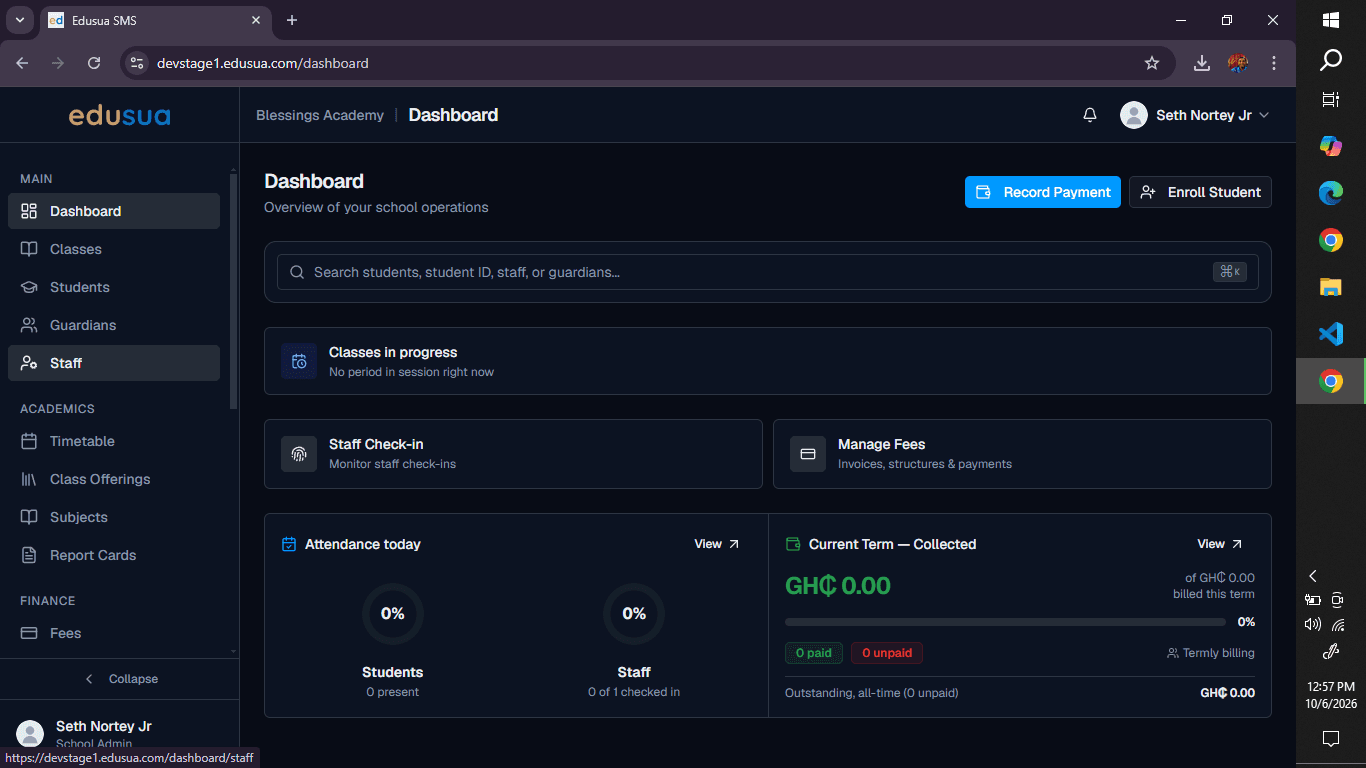Select Staff in the sidebar
This screenshot has width=1366, height=768.
(x=114, y=363)
